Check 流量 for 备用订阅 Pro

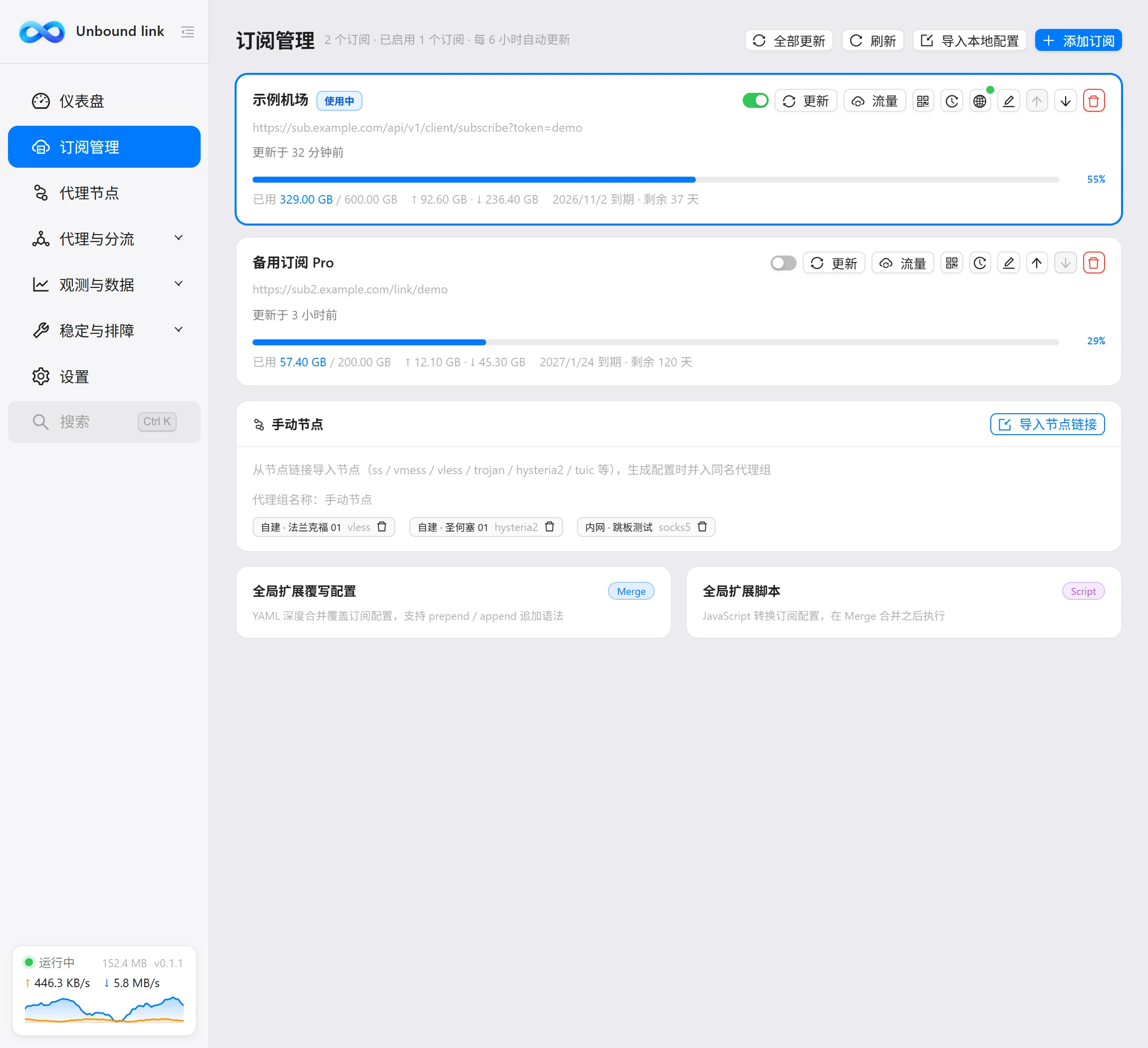(902, 263)
